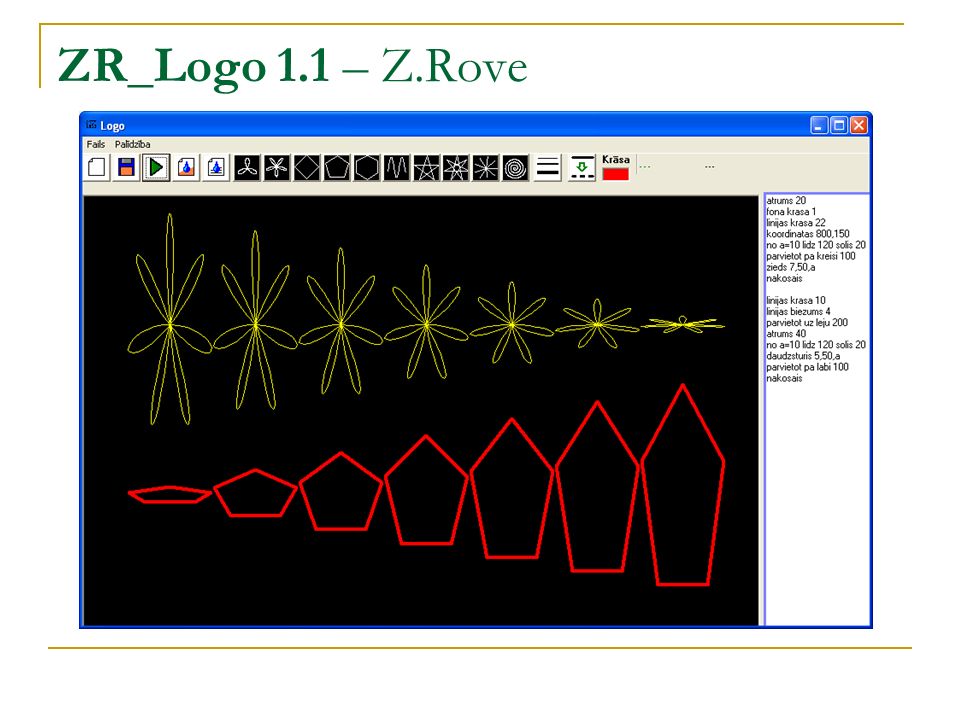The width and height of the screenshot is (960, 720).
Task: Close the Logo window
Action: click(x=859, y=126)
